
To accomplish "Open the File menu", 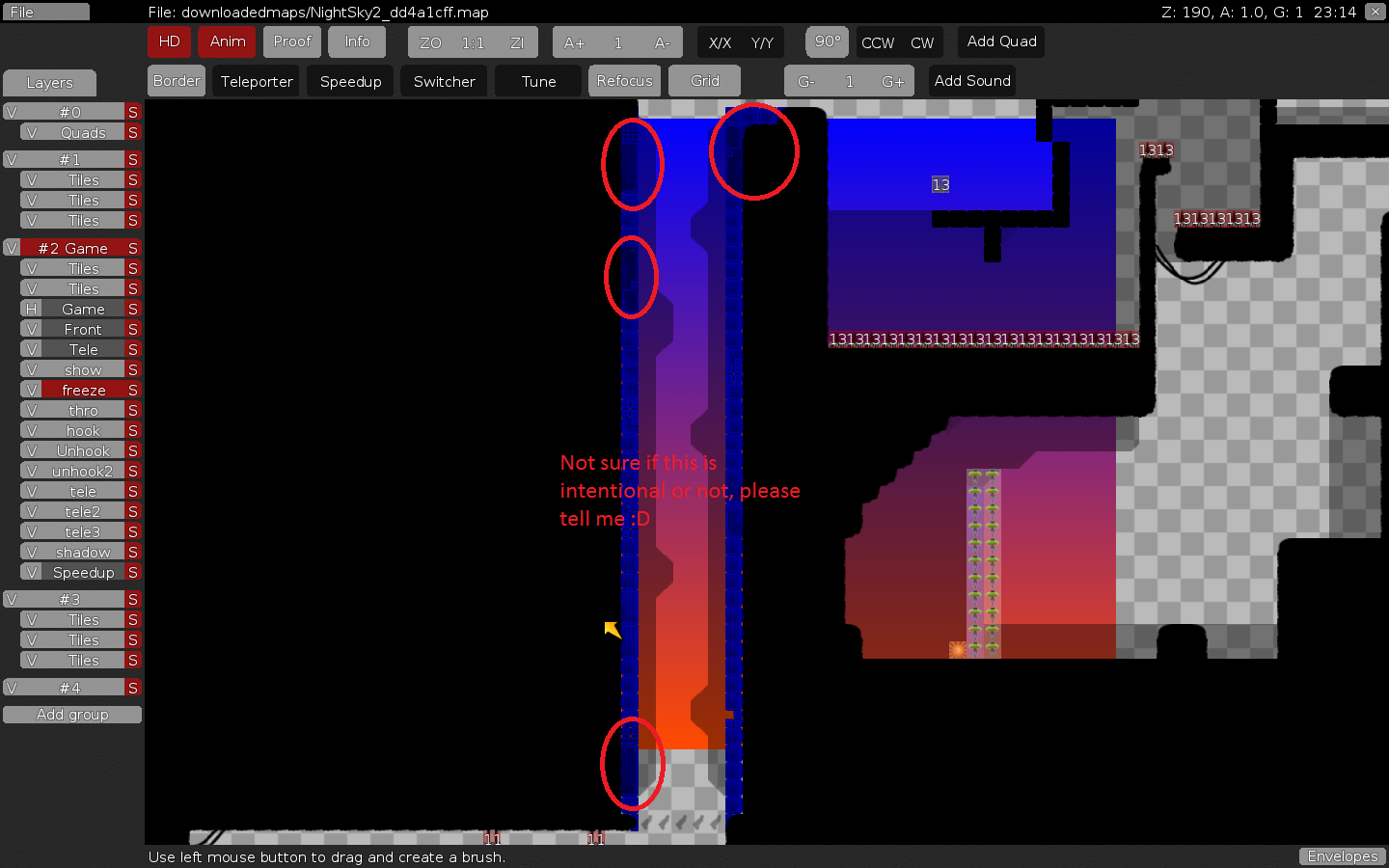I will click(45, 12).
